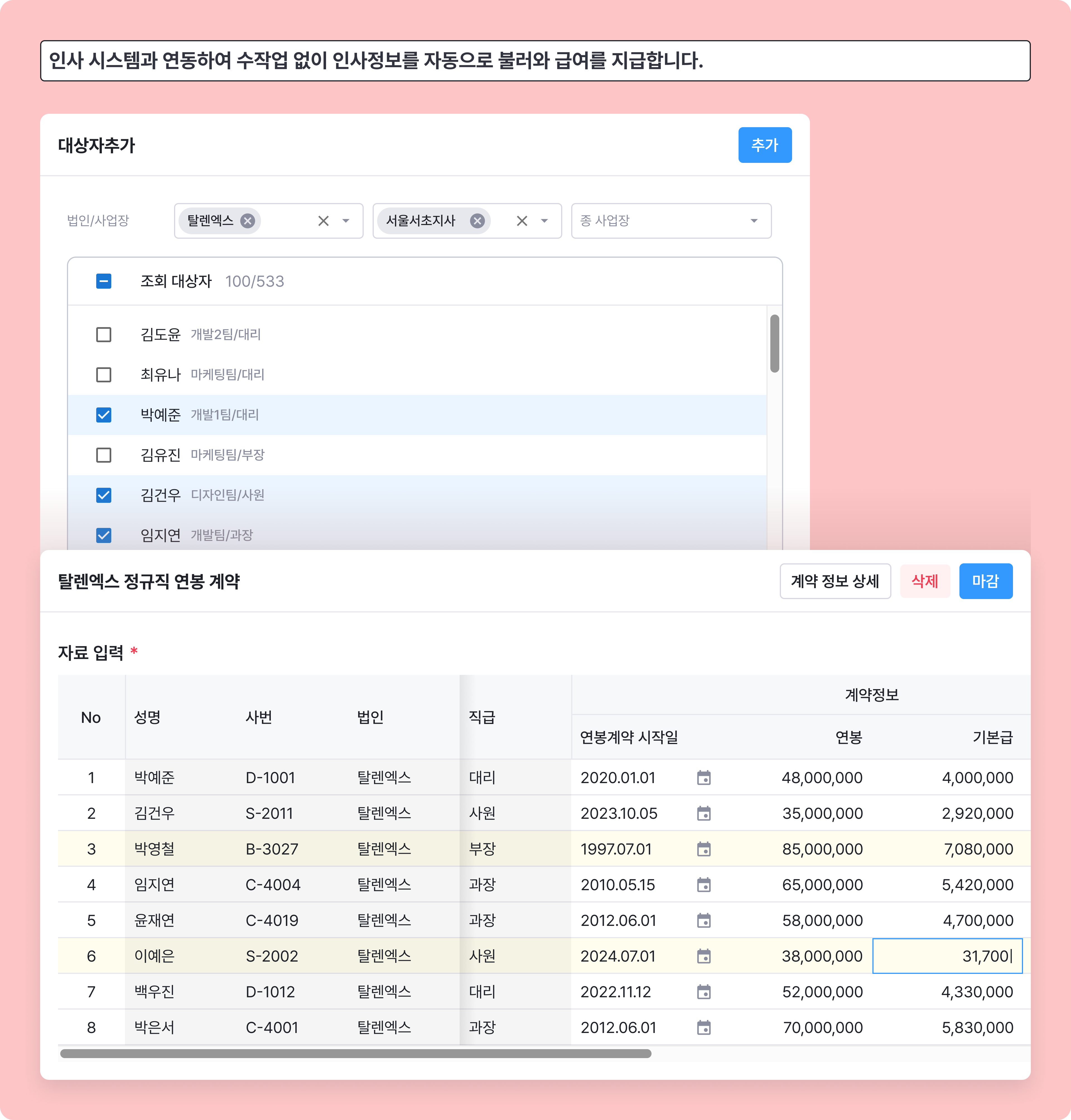The image size is (1071, 1120).
Task: Open calendar icon in 이예은's row
Action: 704,956
